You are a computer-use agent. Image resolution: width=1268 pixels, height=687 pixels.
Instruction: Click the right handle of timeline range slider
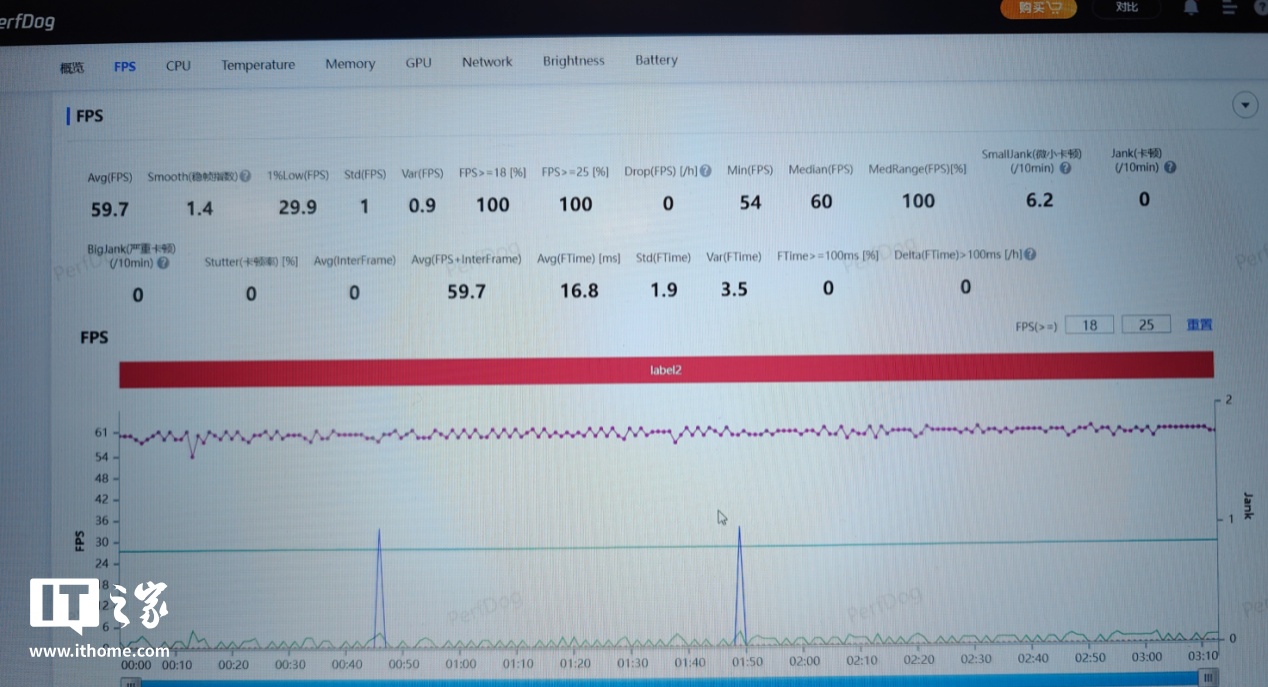tap(1209, 678)
